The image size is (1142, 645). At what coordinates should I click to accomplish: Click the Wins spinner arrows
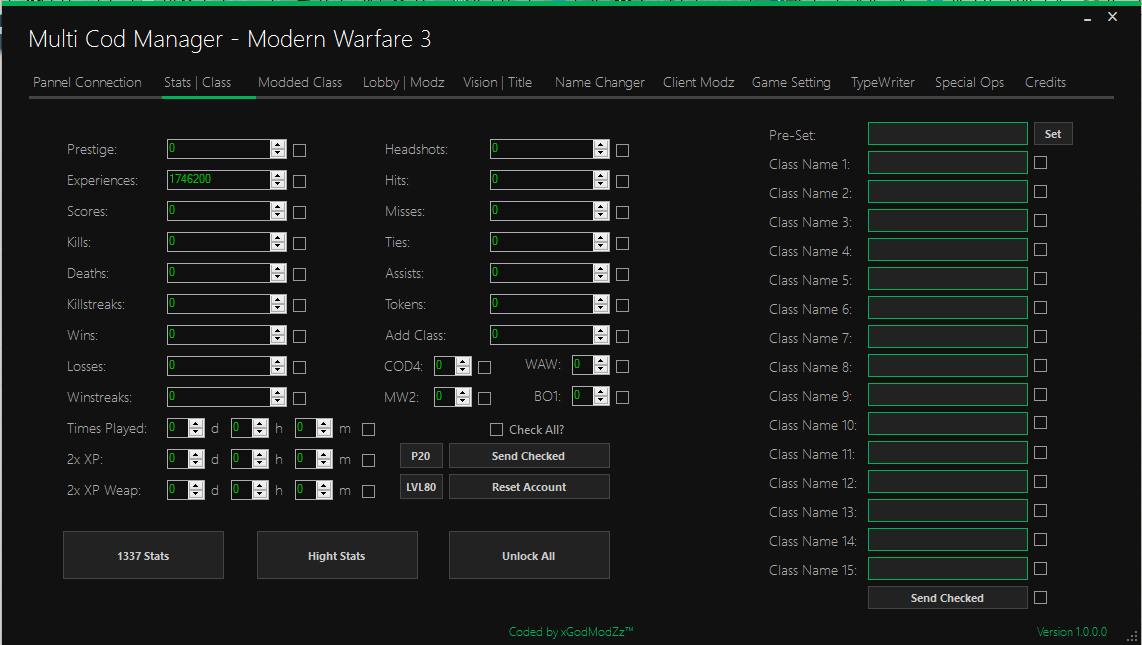tap(277, 335)
